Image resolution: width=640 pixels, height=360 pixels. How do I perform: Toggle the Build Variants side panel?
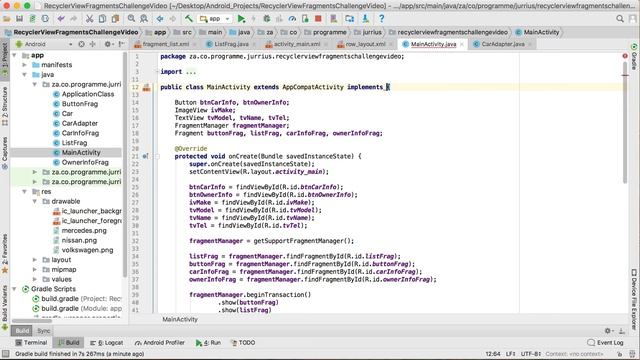click(x=5, y=307)
